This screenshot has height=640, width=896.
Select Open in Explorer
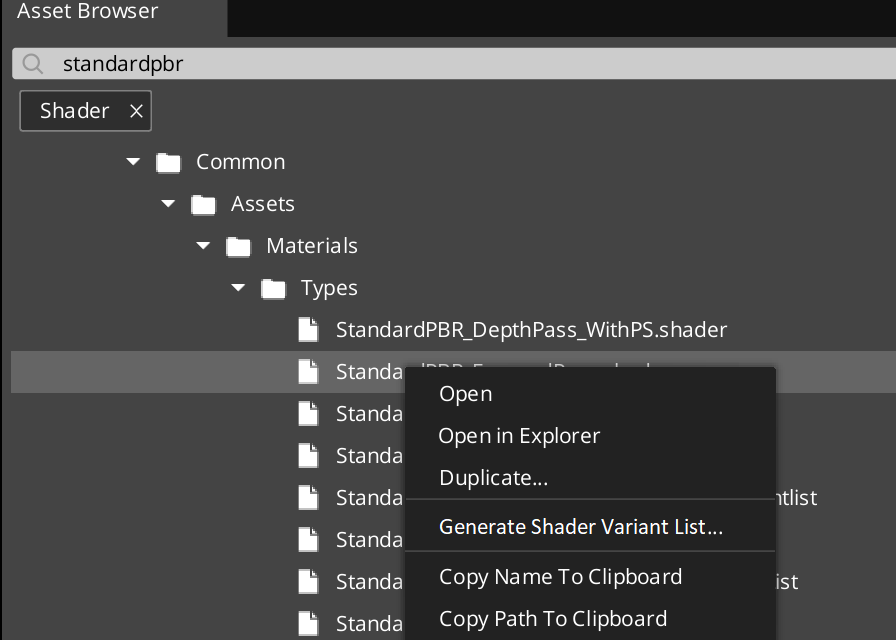[x=519, y=435]
